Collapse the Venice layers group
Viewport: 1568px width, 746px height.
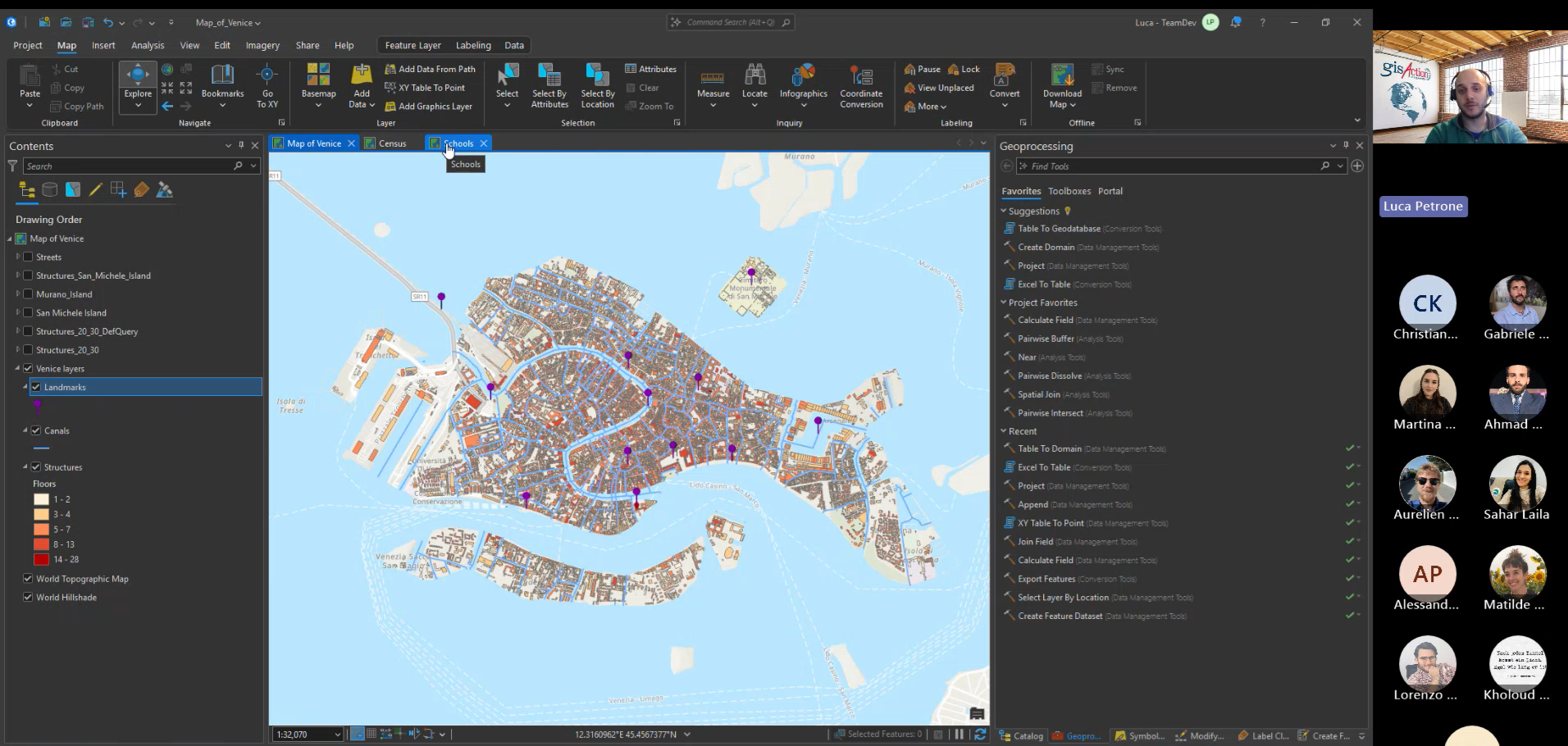pyautogui.click(x=18, y=368)
